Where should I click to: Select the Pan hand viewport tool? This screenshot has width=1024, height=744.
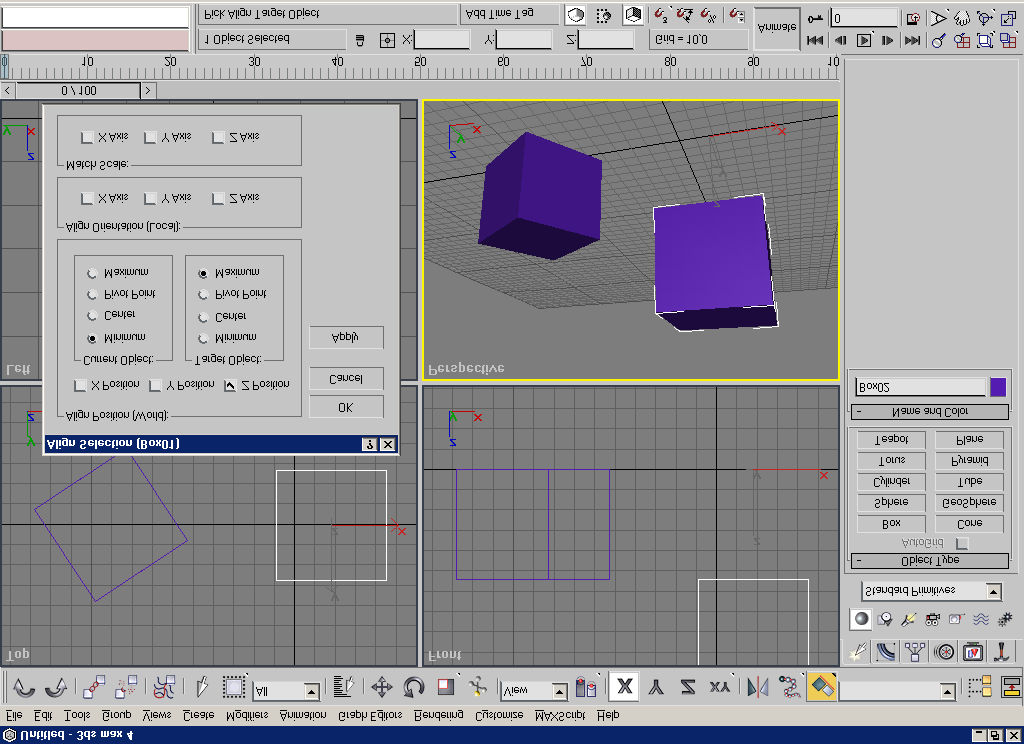click(x=961, y=18)
